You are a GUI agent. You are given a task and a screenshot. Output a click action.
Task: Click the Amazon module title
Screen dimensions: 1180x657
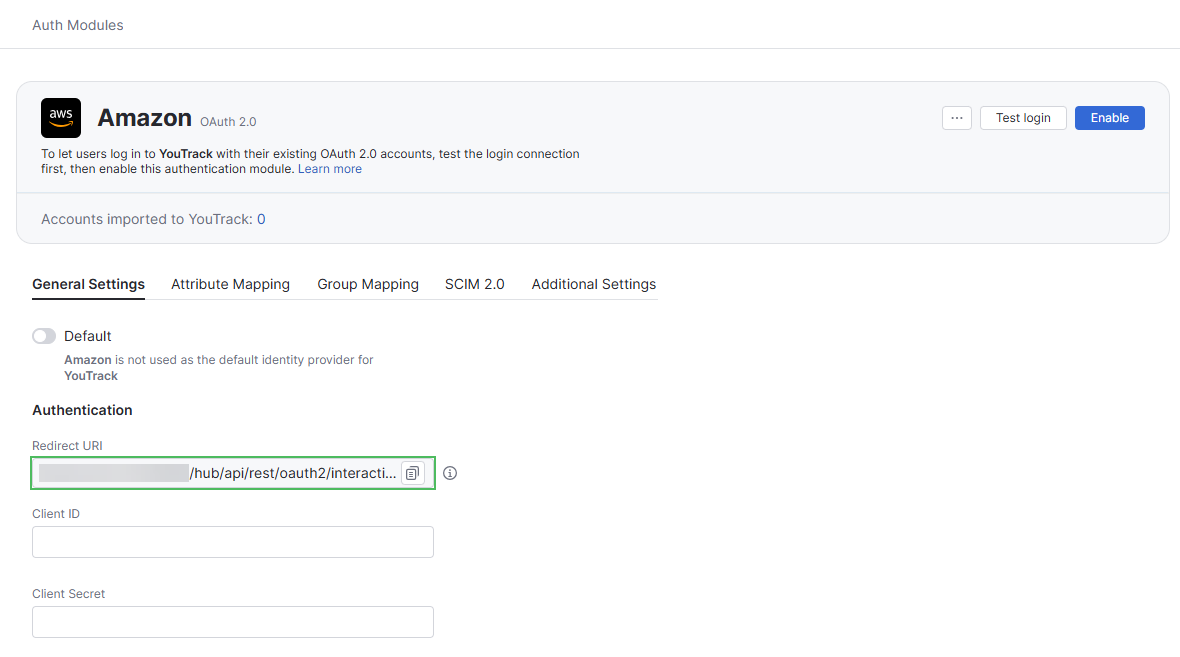tap(144, 118)
